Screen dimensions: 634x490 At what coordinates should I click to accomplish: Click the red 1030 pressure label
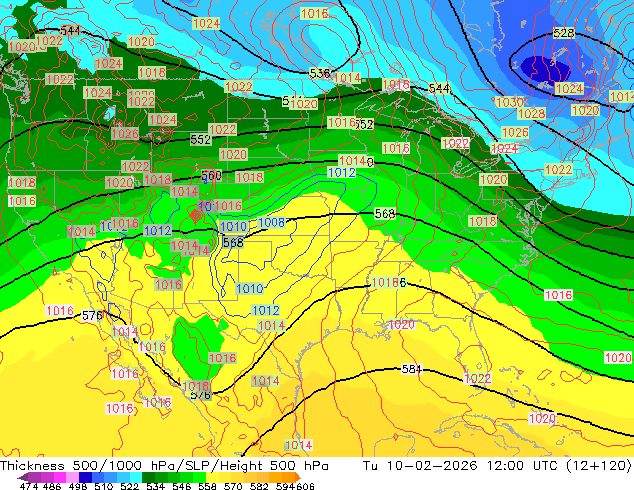click(x=509, y=102)
